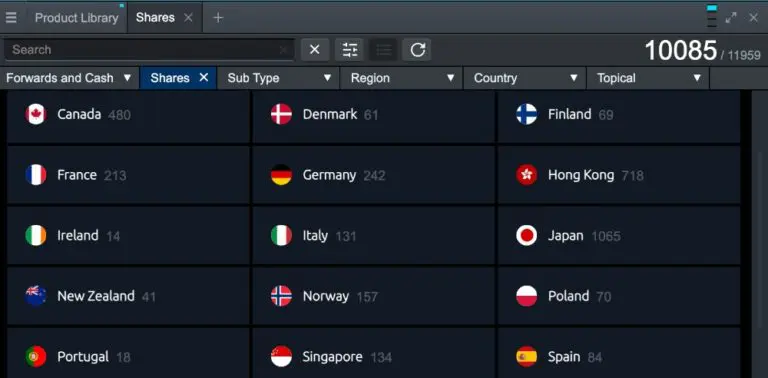Open Germany shares
The width and height of the screenshot is (768, 378).
pos(374,175)
